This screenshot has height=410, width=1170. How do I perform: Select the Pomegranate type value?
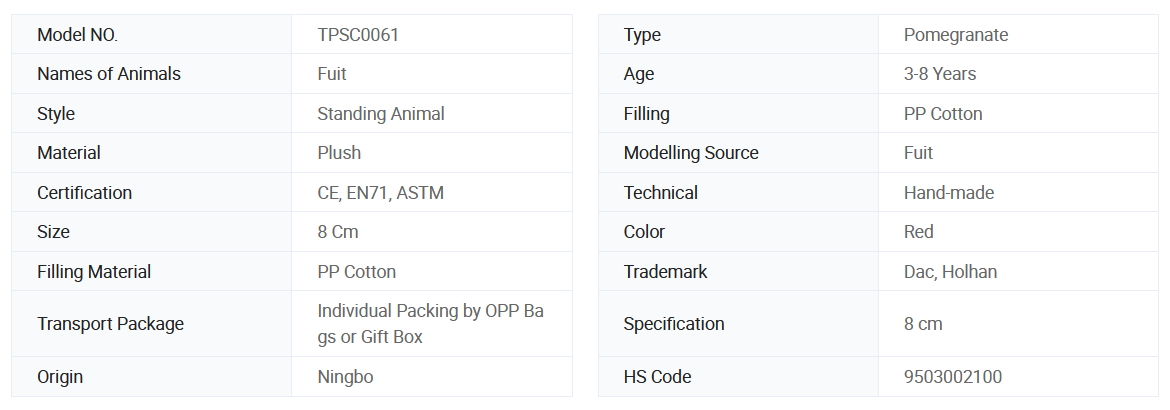955,35
